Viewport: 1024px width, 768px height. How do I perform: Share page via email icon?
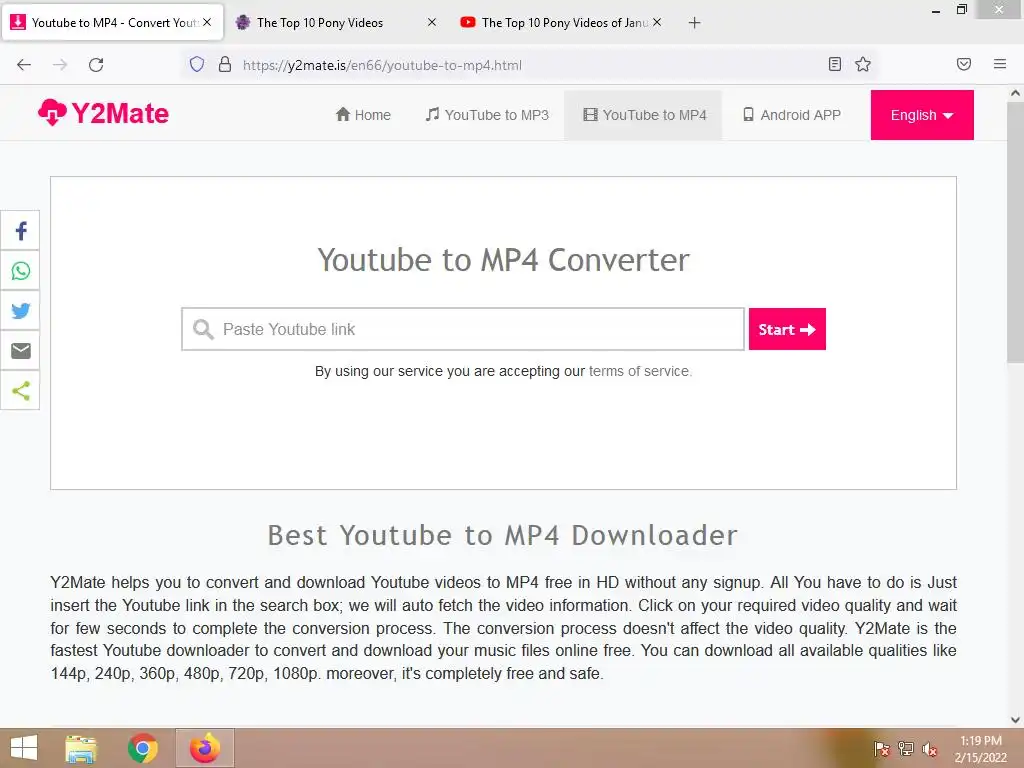click(20, 351)
